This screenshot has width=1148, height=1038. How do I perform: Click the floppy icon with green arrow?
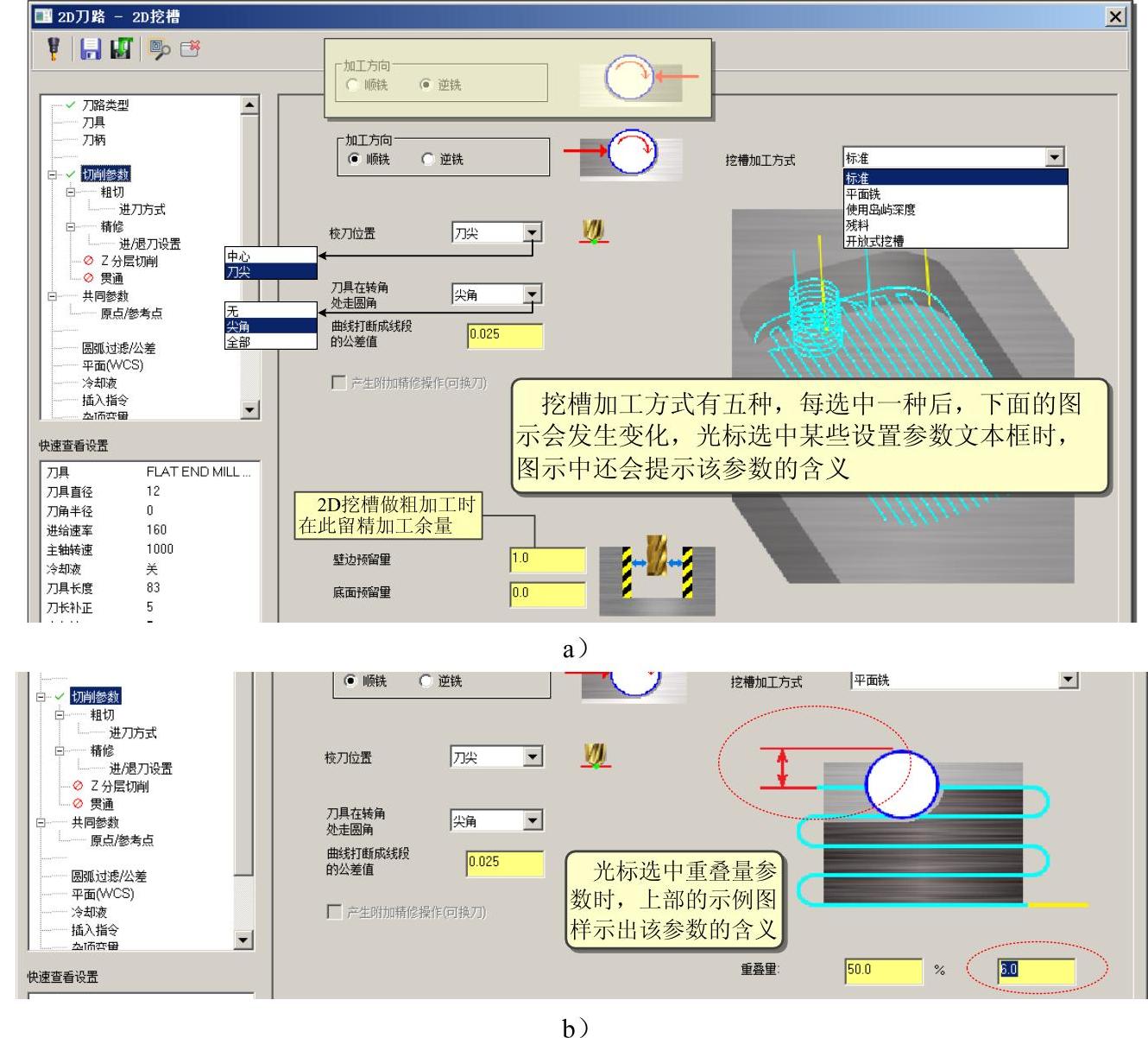[x=121, y=49]
